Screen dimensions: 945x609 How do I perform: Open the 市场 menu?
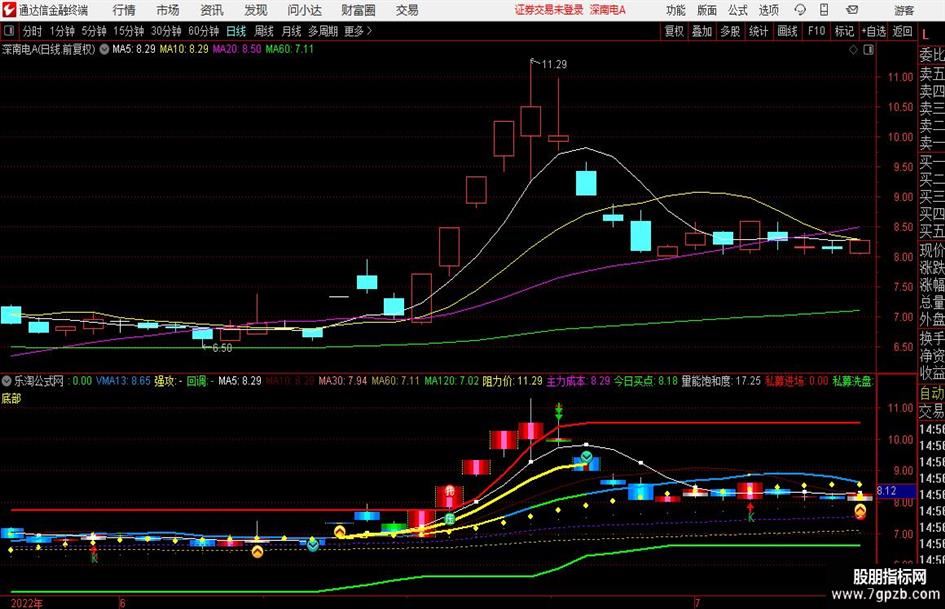tap(168, 10)
